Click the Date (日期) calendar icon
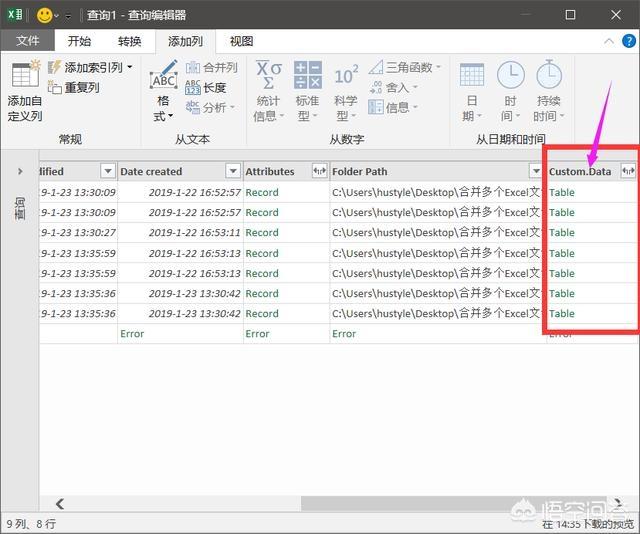Screen dimensions: 640x534 tap(472, 75)
